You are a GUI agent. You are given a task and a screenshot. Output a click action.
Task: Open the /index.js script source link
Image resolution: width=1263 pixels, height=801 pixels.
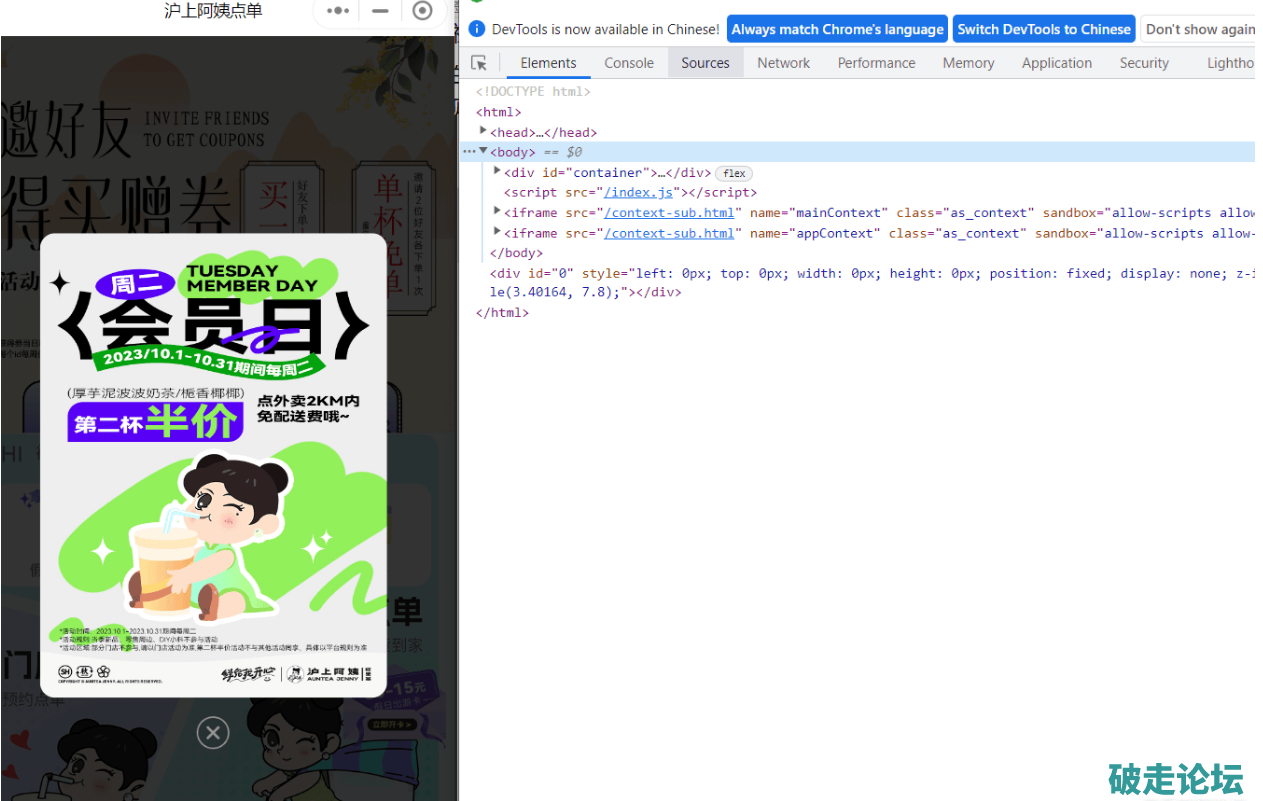tap(641, 193)
